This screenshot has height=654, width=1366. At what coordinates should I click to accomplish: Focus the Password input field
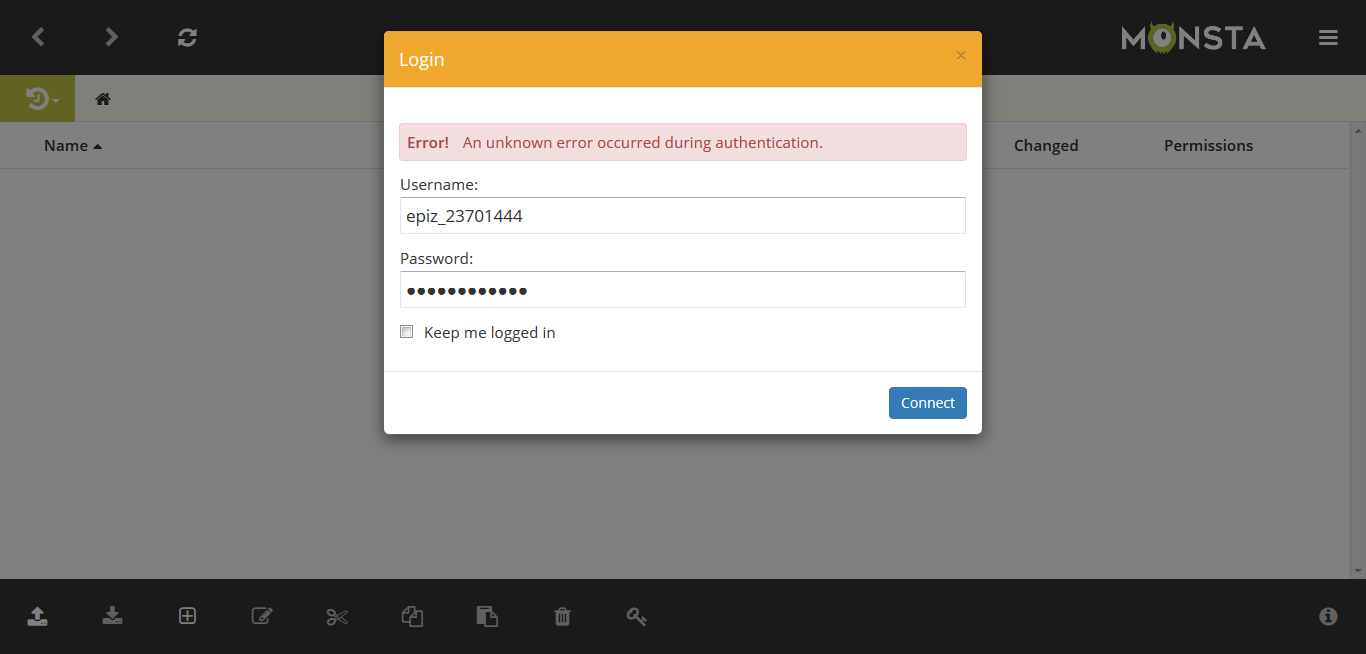pyautogui.click(x=682, y=290)
